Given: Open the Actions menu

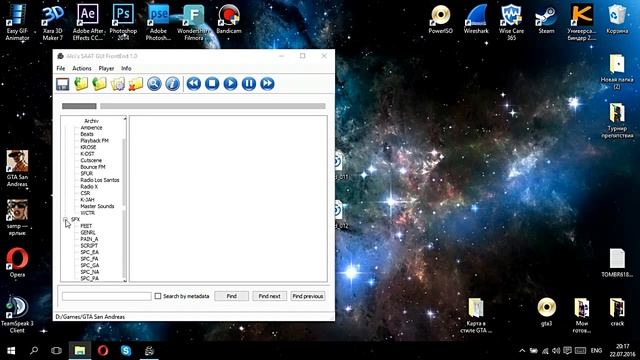Looking at the screenshot, I should pos(82,68).
